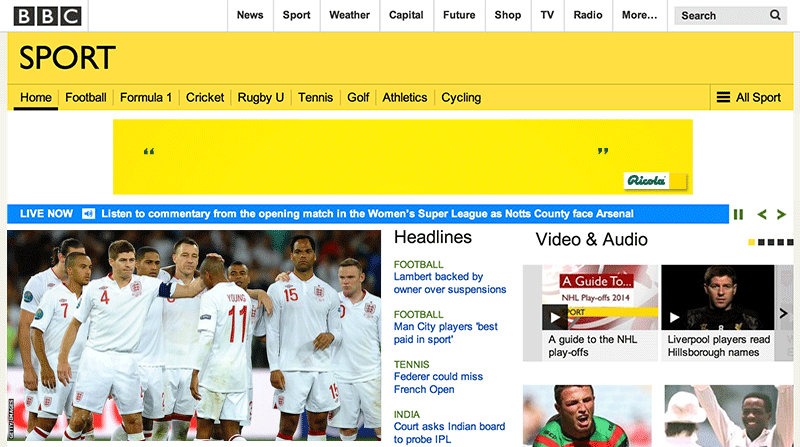Click the Headlines section heading
Screen dimensions: 800x447
pos(433,237)
